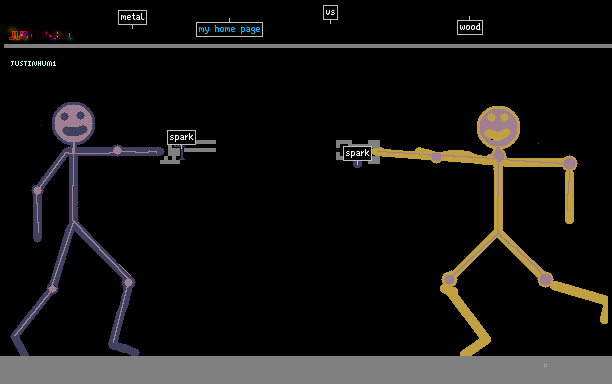Click the metal stickman's bent lower elbow joint

pos(37,190)
